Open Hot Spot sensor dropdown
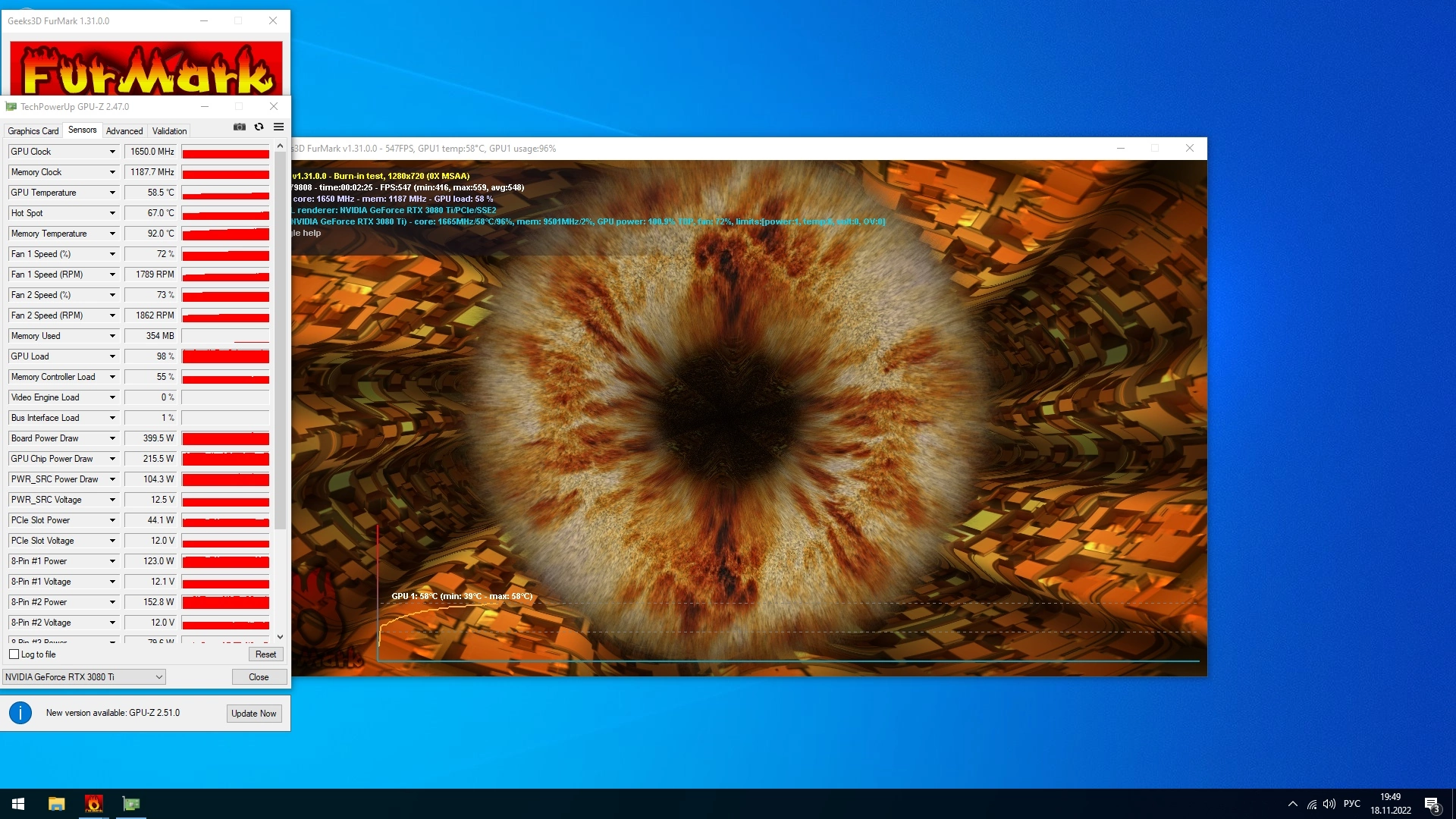The image size is (1456, 819). tap(112, 213)
